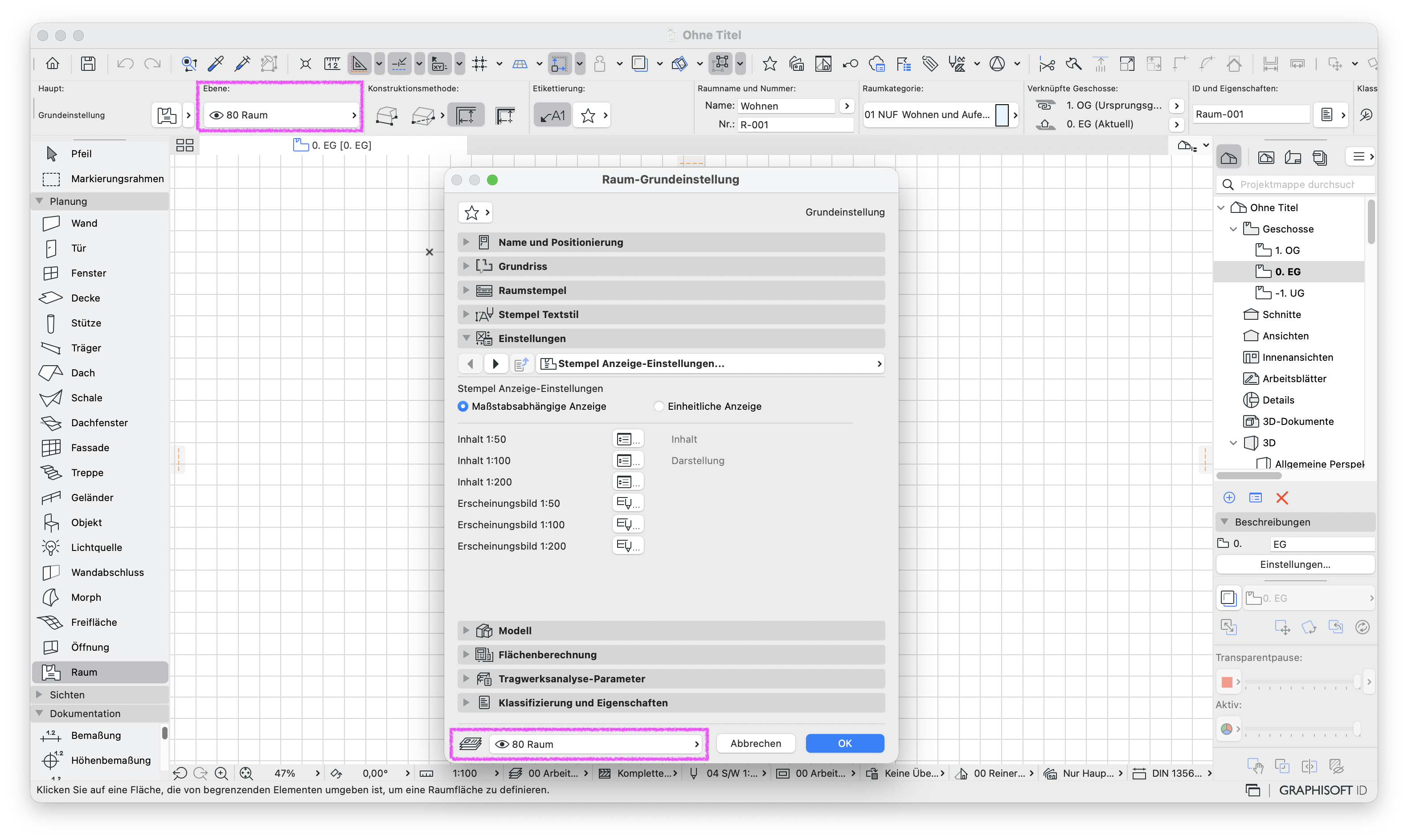This screenshot has height=840, width=1408.
Task: Select Maßstabsabhängige Anzeige radio button
Action: [x=463, y=406]
